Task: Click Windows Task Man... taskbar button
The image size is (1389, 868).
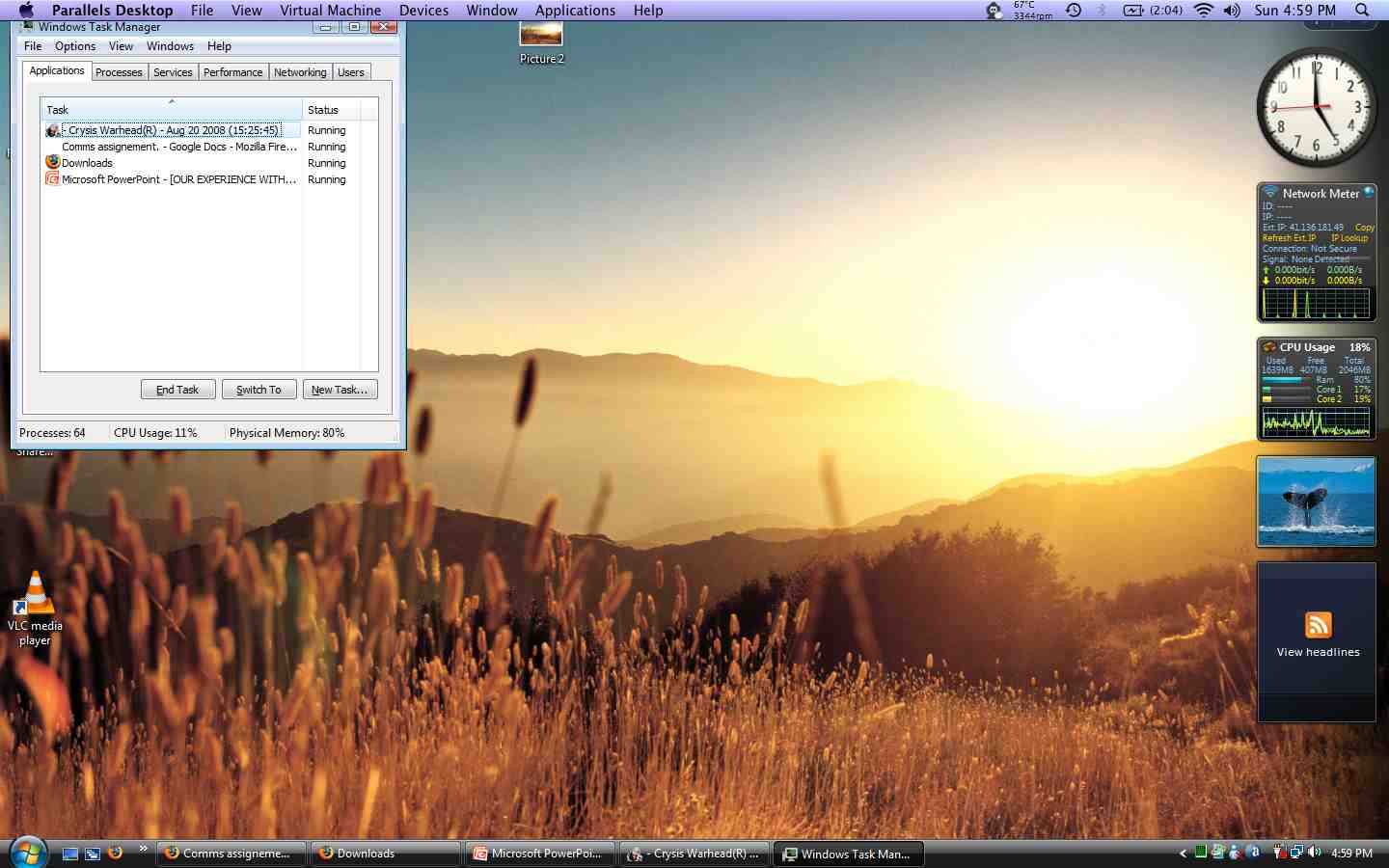Action: pyautogui.click(x=849, y=854)
